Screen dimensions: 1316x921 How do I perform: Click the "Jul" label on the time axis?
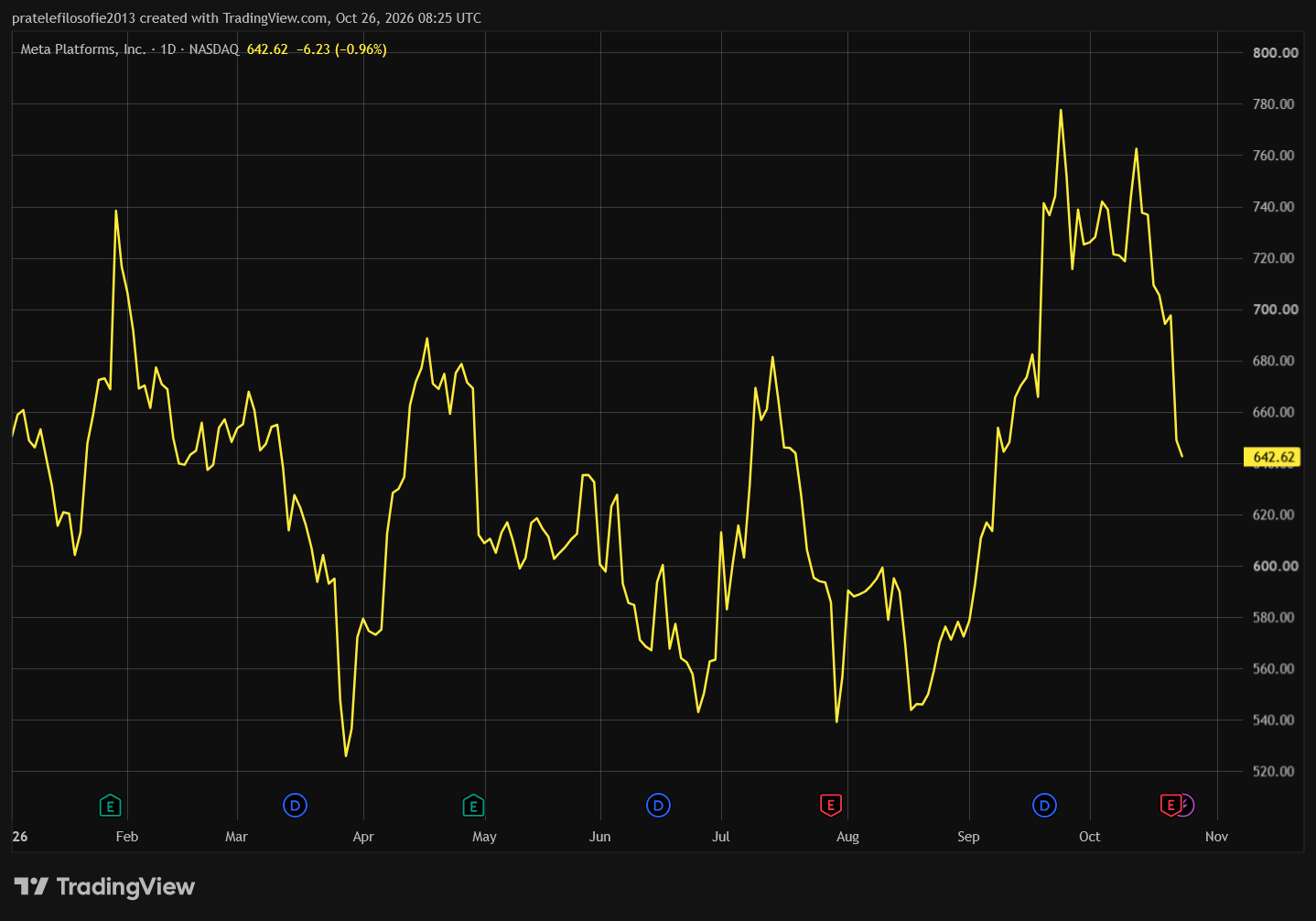[721, 837]
